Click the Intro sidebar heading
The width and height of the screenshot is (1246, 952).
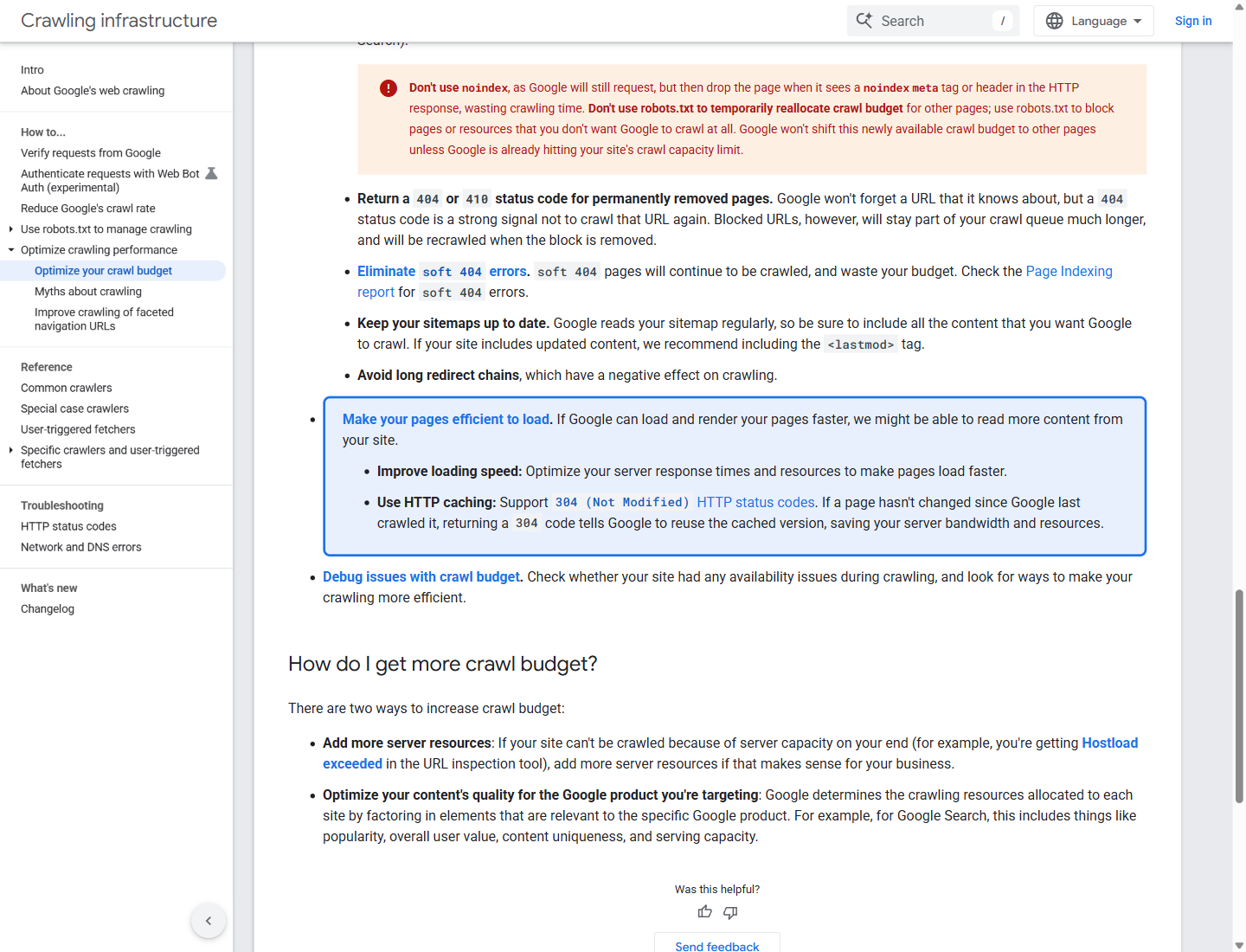click(32, 70)
